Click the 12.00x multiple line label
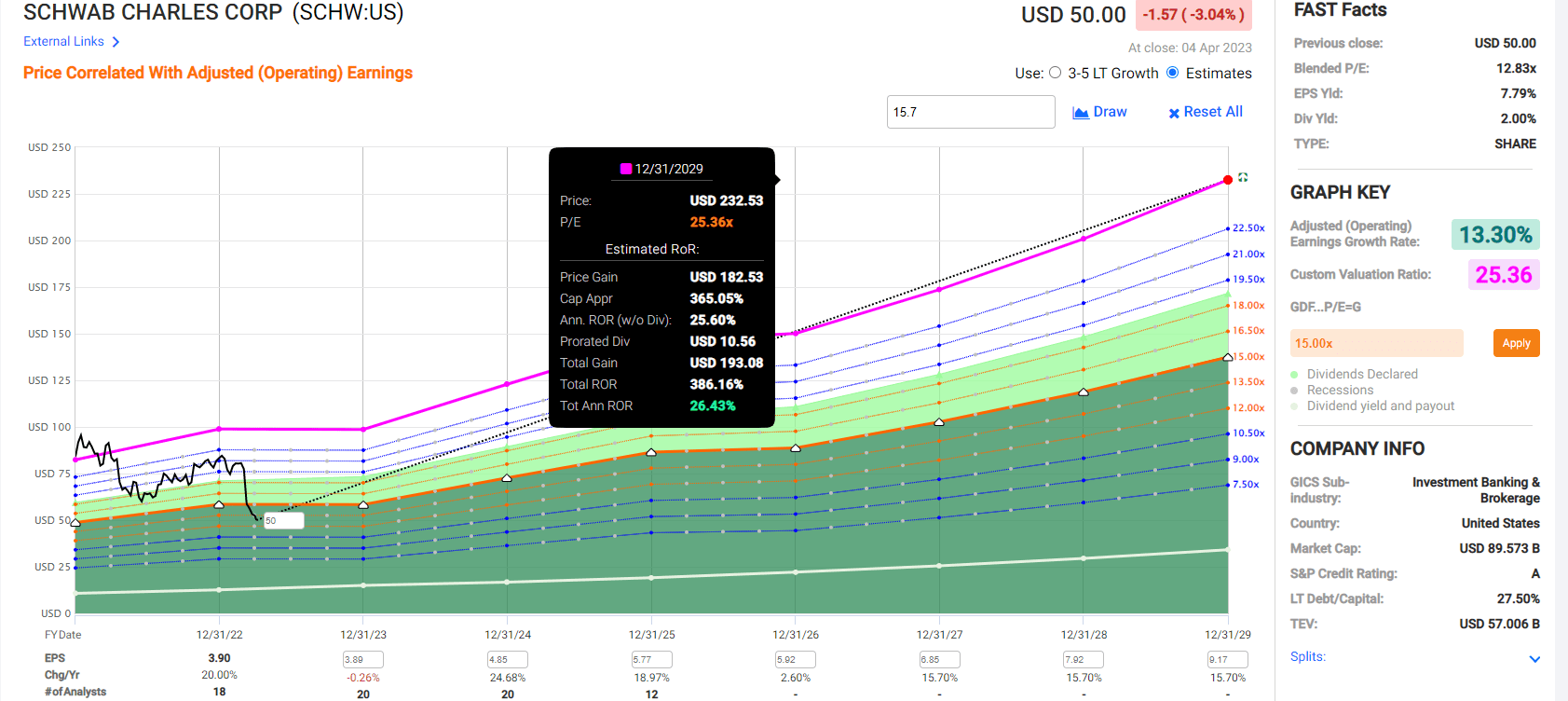The width and height of the screenshot is (1568, 701). pos(1248,407)
